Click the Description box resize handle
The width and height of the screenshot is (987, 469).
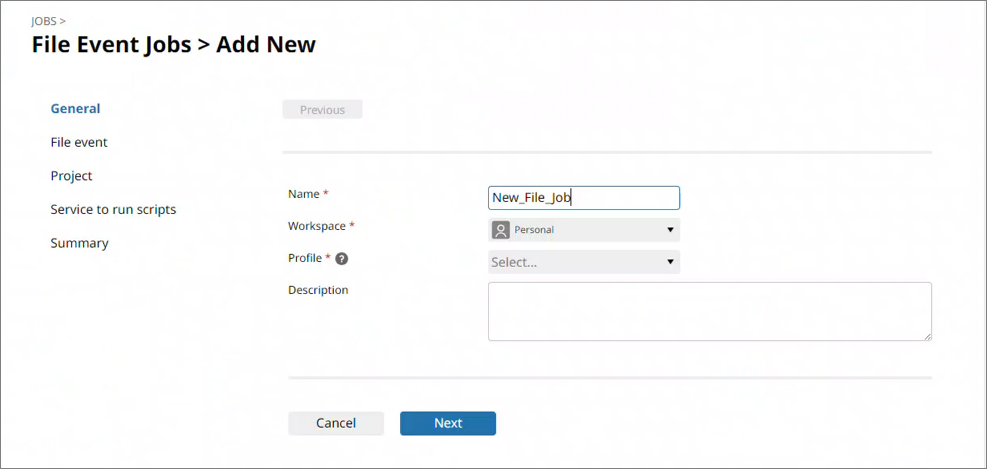(927, 336)
